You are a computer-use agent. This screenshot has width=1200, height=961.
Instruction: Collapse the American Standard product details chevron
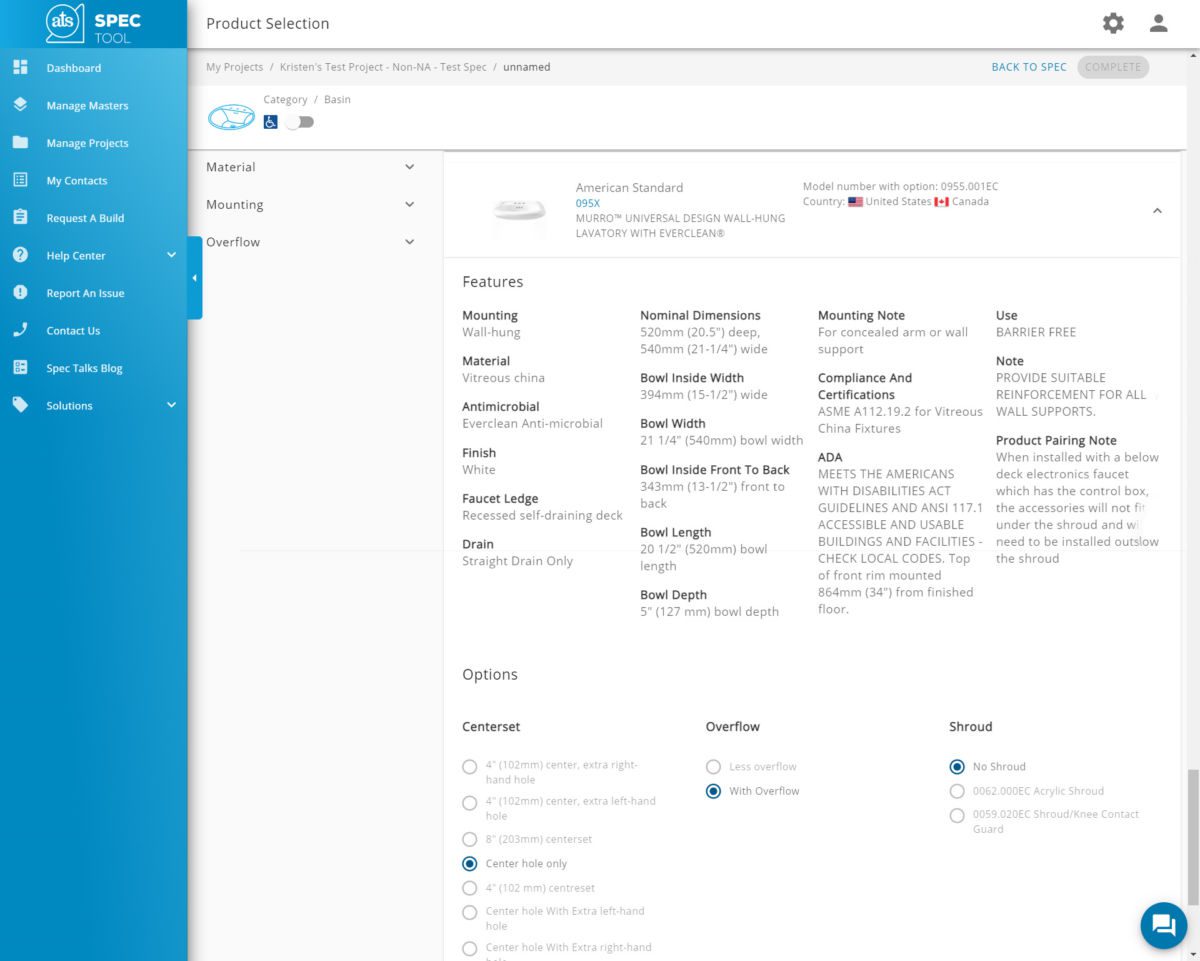point(1157,211)
